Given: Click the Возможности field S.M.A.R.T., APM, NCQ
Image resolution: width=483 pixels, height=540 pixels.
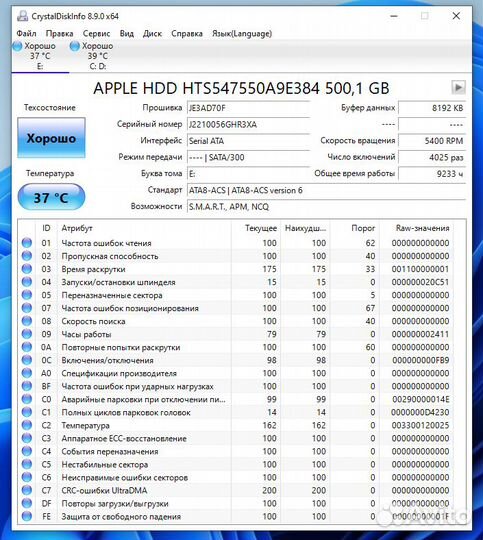Looking at the screenshot, I should pos(326,207).
